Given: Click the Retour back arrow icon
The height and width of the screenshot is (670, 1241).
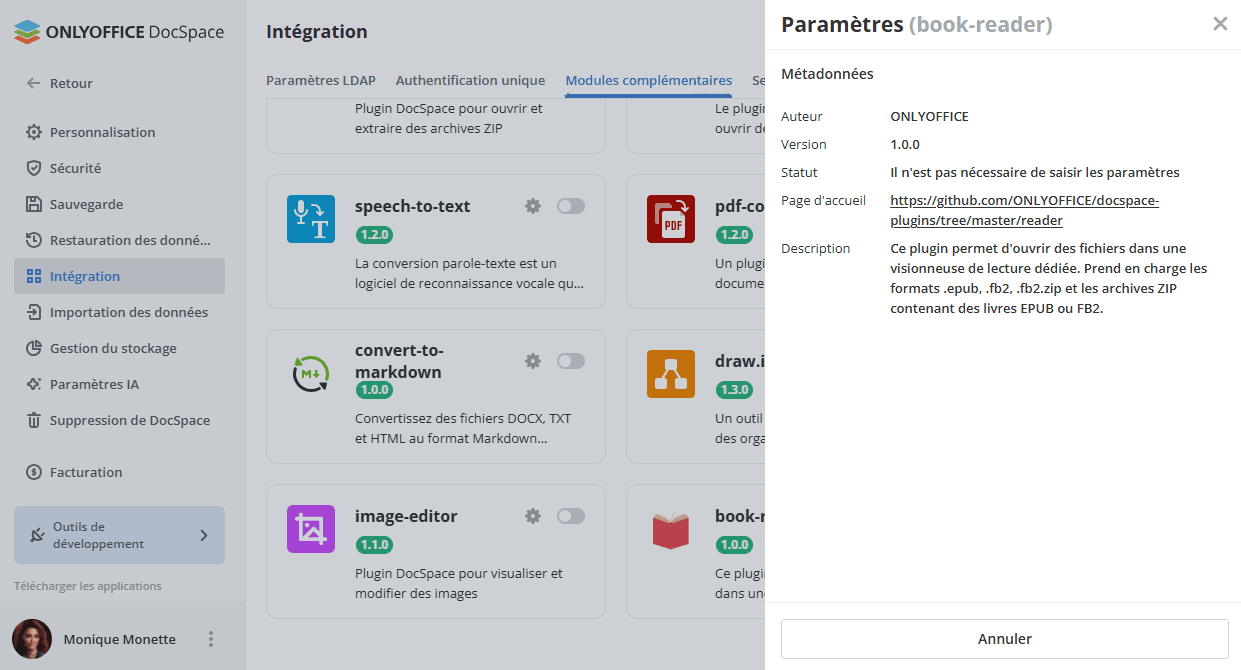Looking at the screenshot, I should (x=34, y=83).
